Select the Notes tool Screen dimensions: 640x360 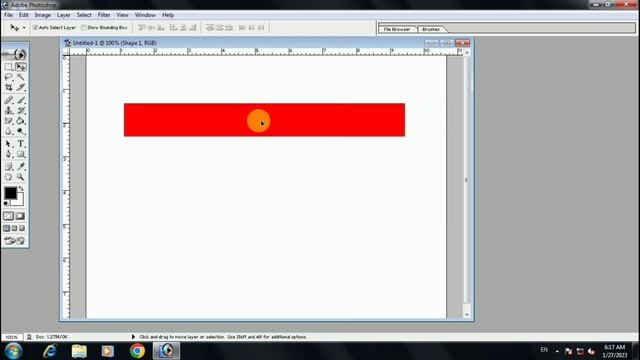point(9,167)
